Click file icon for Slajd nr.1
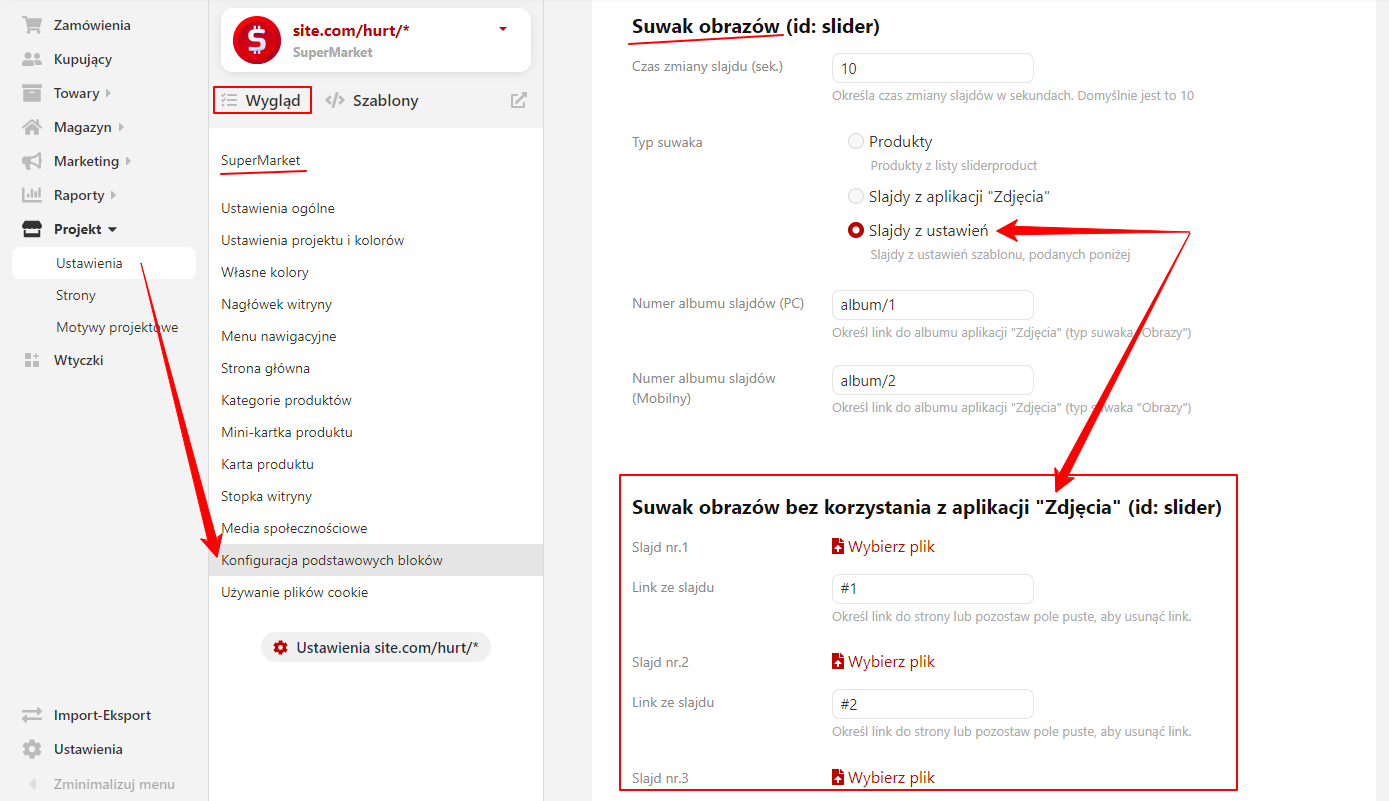Screen dimensions: 1389x801 click(x=838, y=546)
